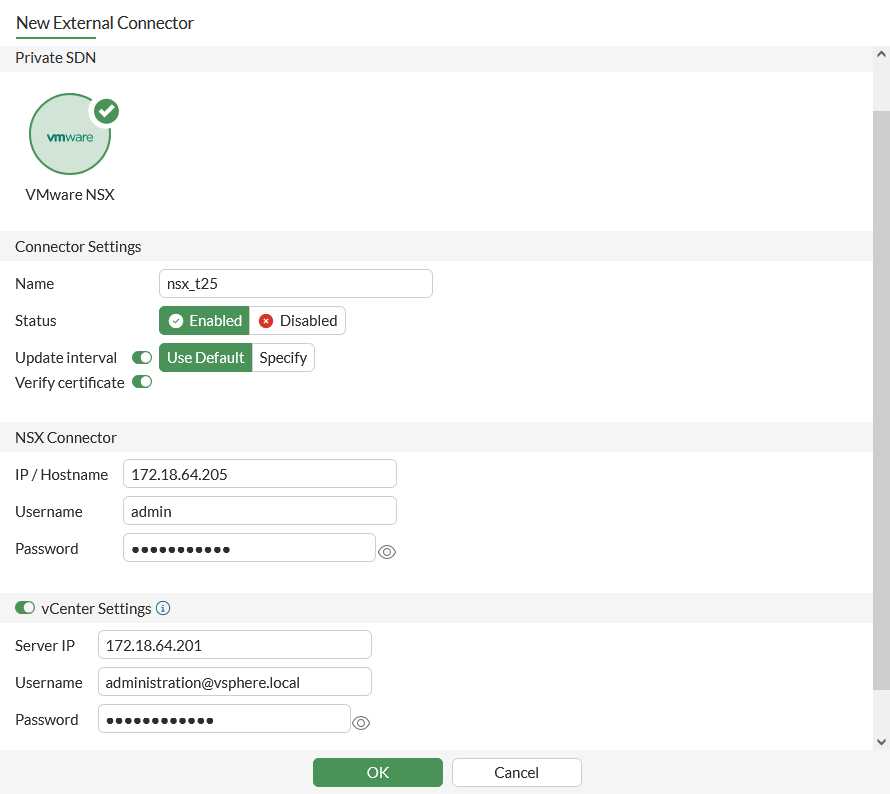Edit the vCenter Username field

point(234,682)
